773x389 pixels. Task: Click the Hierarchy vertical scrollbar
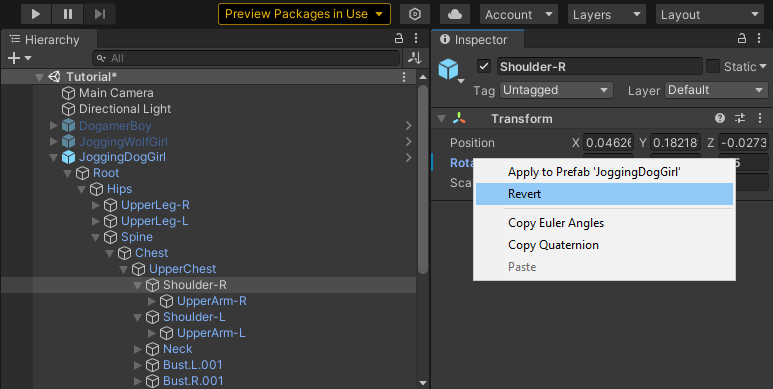[422, 180]
